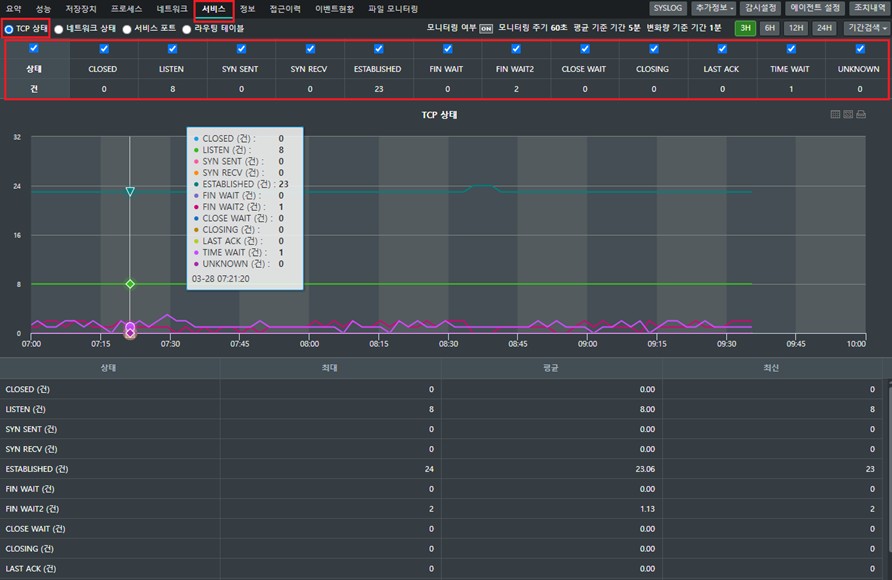
Task: Click the SYSLOG button
Action: 667,8
